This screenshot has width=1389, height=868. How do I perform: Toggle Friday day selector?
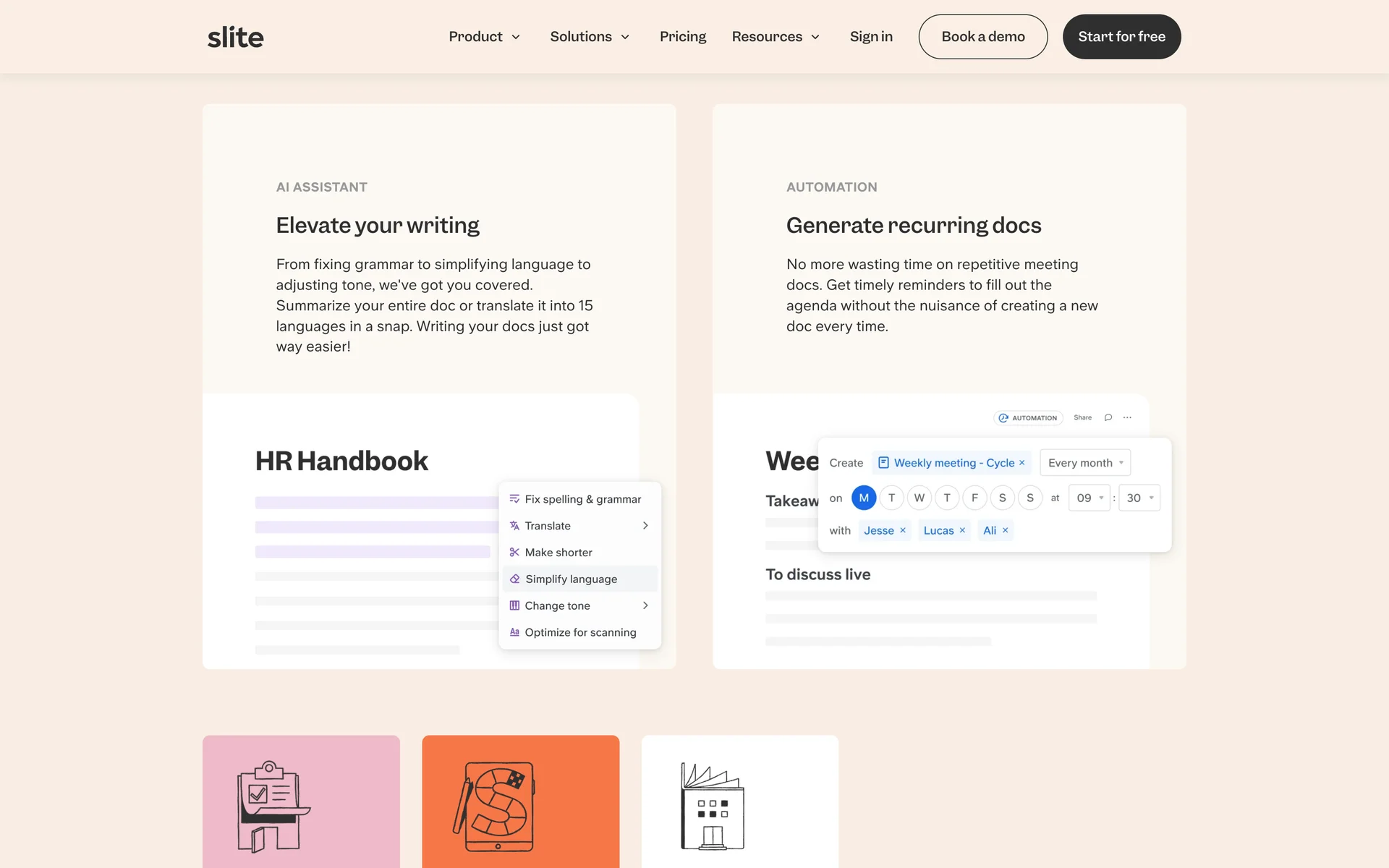974,498
